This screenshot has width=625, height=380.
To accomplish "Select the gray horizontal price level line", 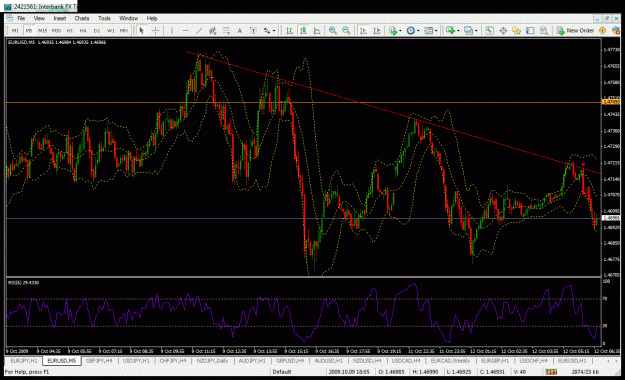I will 303,218.
